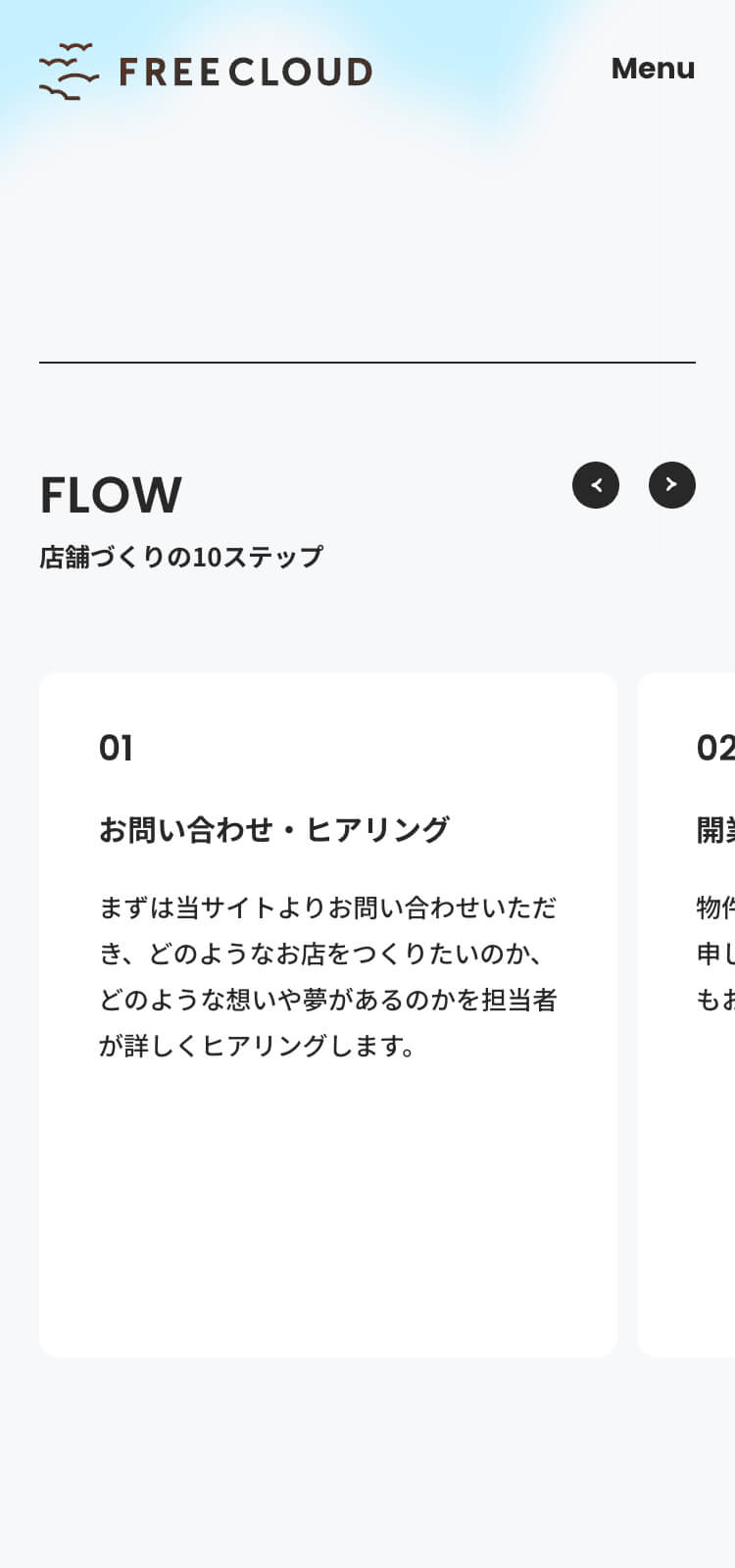Click the cut-off title of step 02 card
The height and width of the screenshot is (1568, 735).
pyautogui.click(x=715, y=830)
